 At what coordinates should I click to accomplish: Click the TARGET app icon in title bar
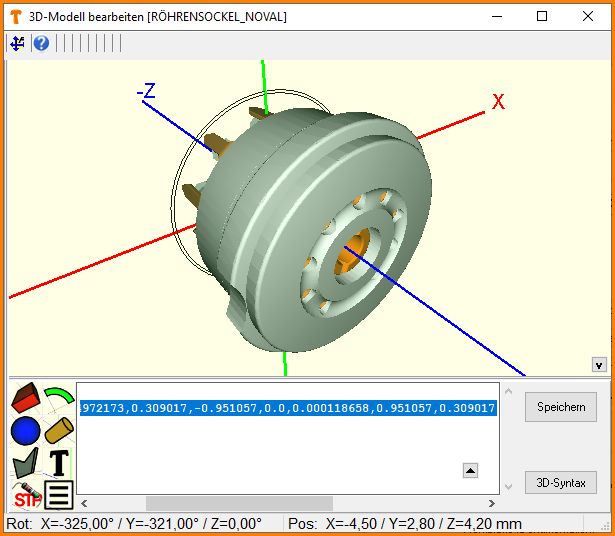pyautogui.click(x=16, y=17)
